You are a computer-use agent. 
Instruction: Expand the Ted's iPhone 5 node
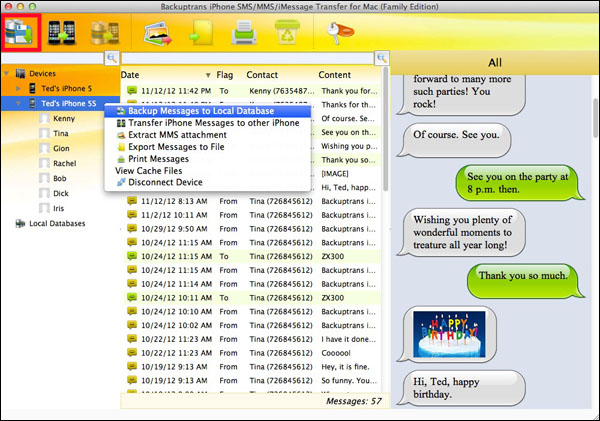coord(18,88)
